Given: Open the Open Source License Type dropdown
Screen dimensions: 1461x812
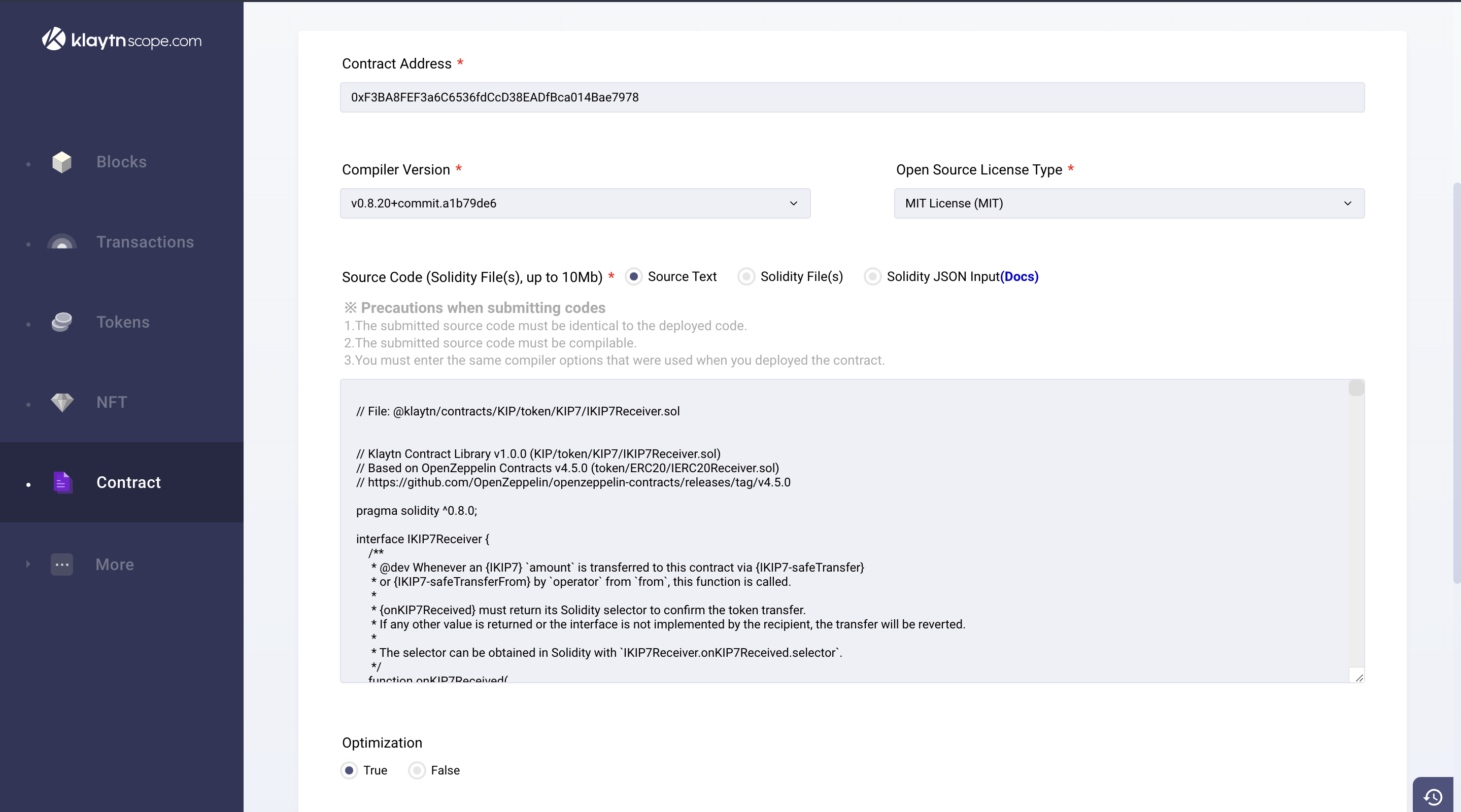Looking at the screenshot, I should [x=1129, y=203].
